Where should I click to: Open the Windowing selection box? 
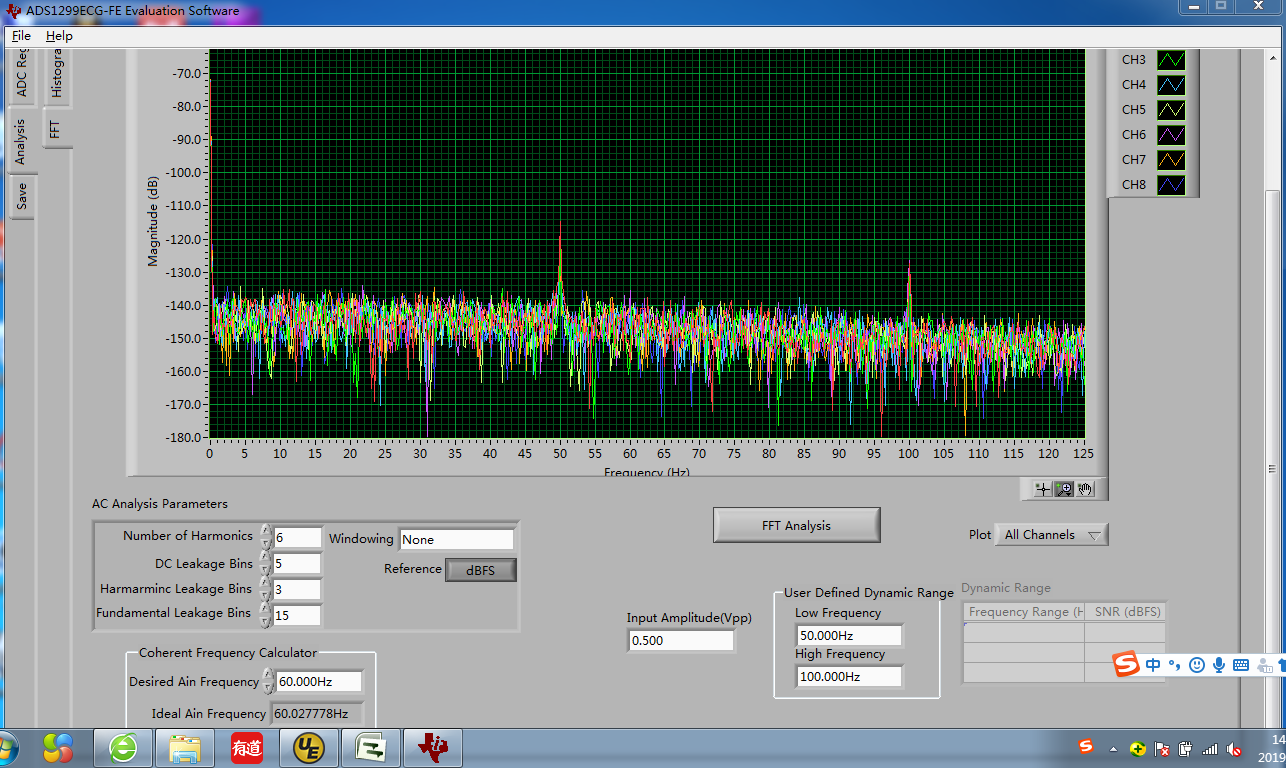coord(456,539)
